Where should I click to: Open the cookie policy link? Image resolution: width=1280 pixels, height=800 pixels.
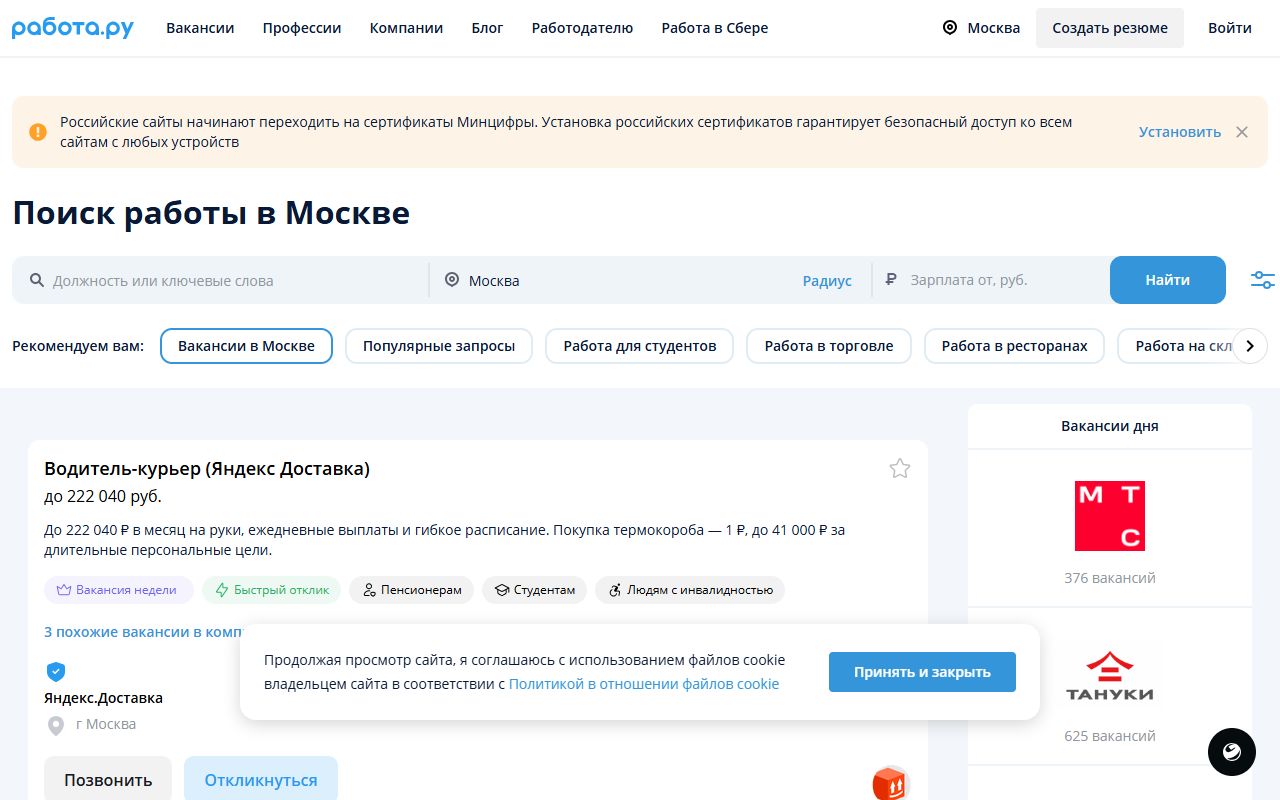644,684
